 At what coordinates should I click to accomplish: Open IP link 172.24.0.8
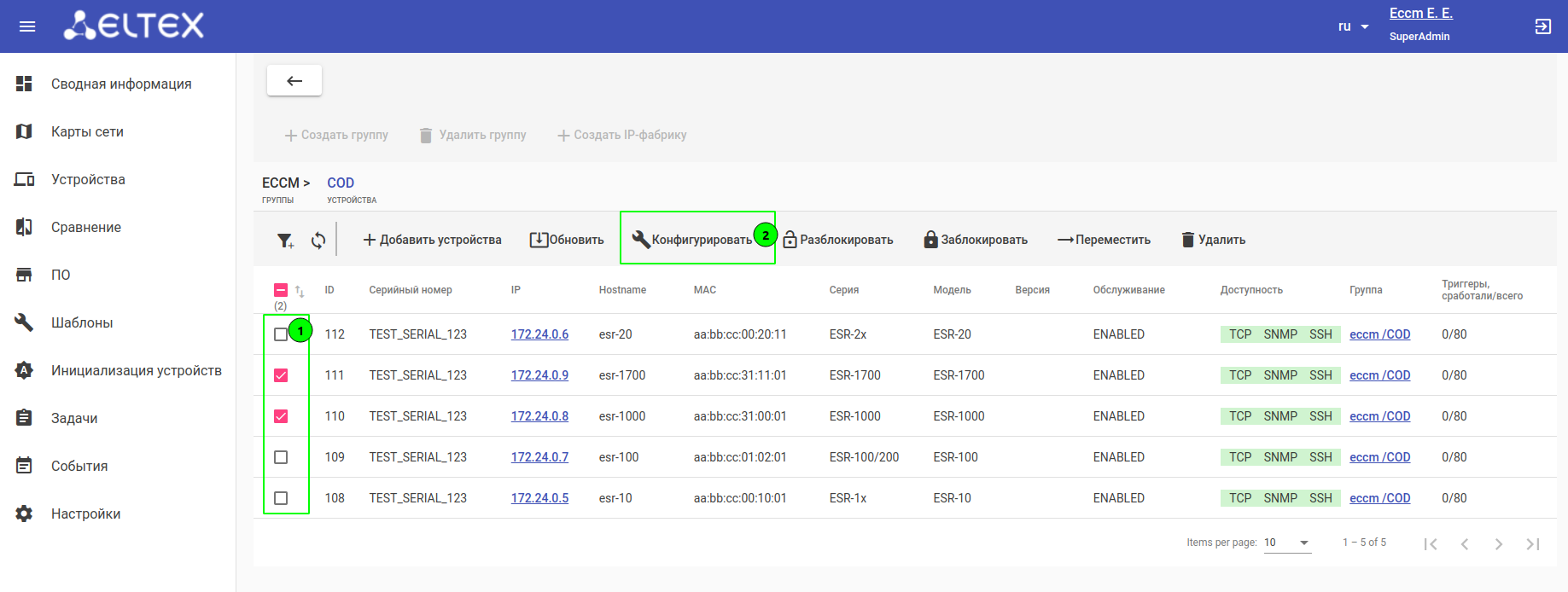[539, 416]
